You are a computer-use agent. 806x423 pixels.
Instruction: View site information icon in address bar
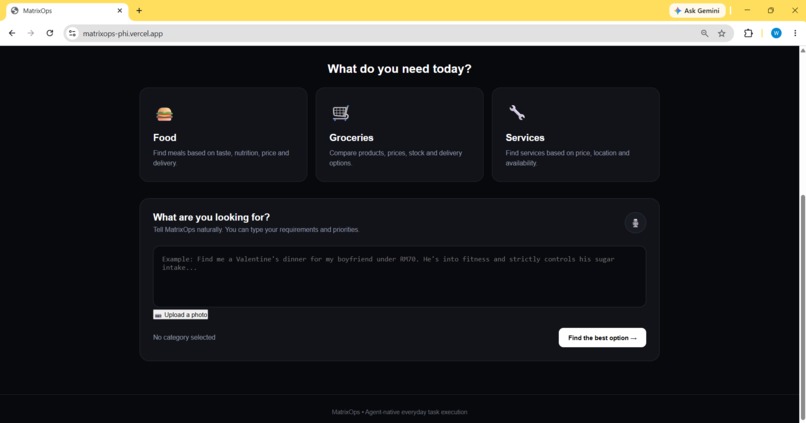(72, 33)
